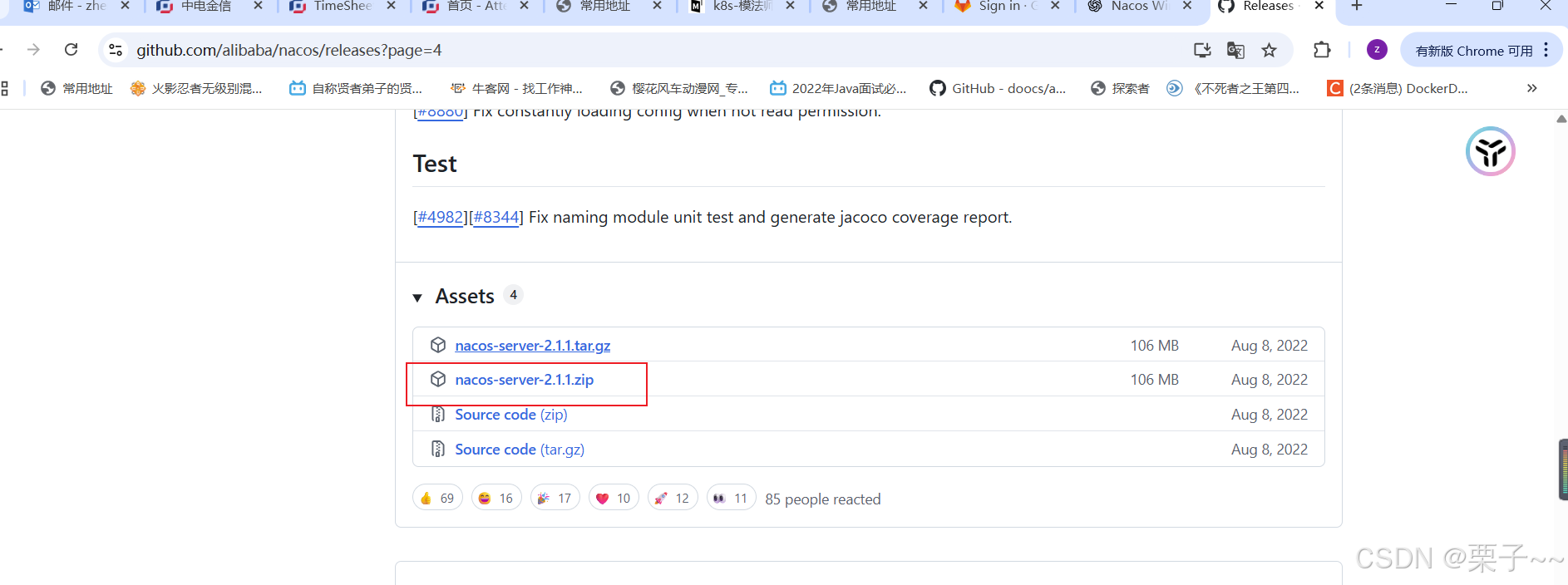Reload the page with the refresh icon
The height and width of the screenshot is (585, 1568).
71,50
